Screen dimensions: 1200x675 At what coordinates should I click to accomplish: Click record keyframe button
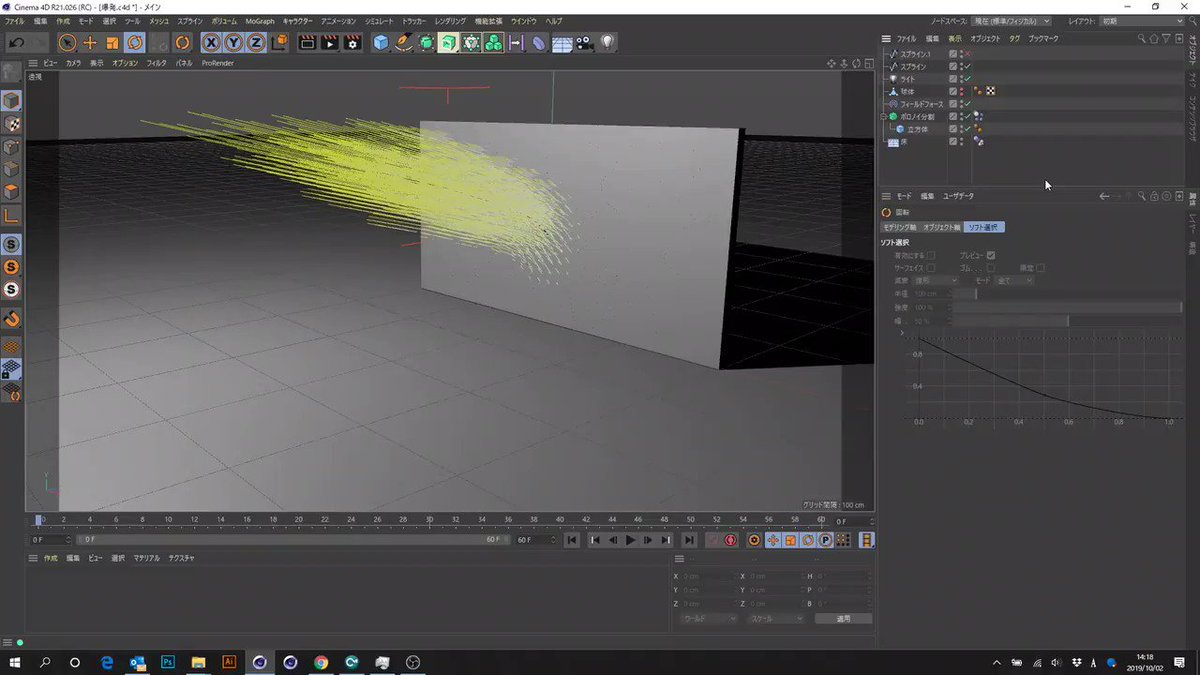[x=713, y=540]
